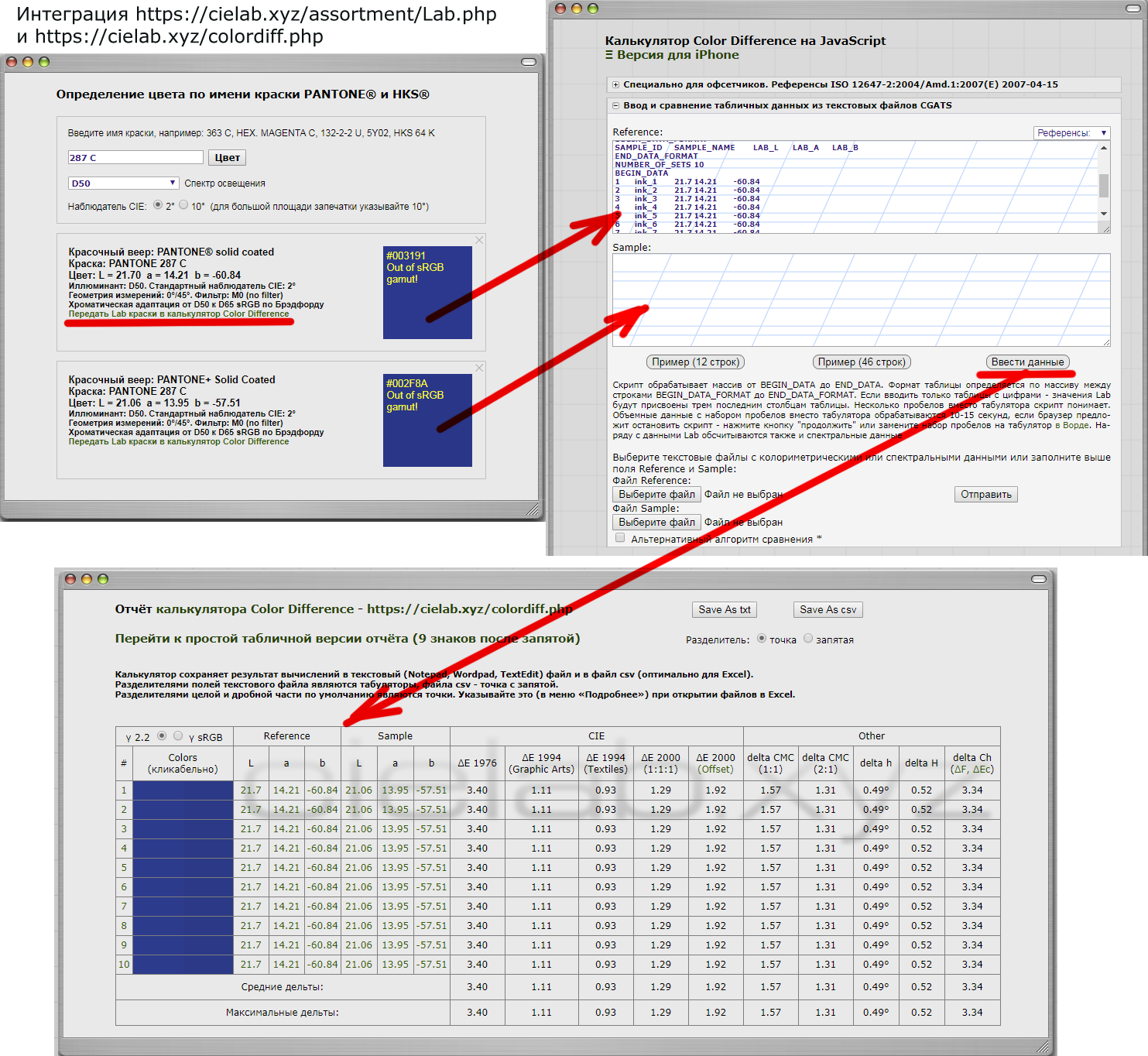Open the iPhone version link with Ξ icon

(x=672, y=55)
